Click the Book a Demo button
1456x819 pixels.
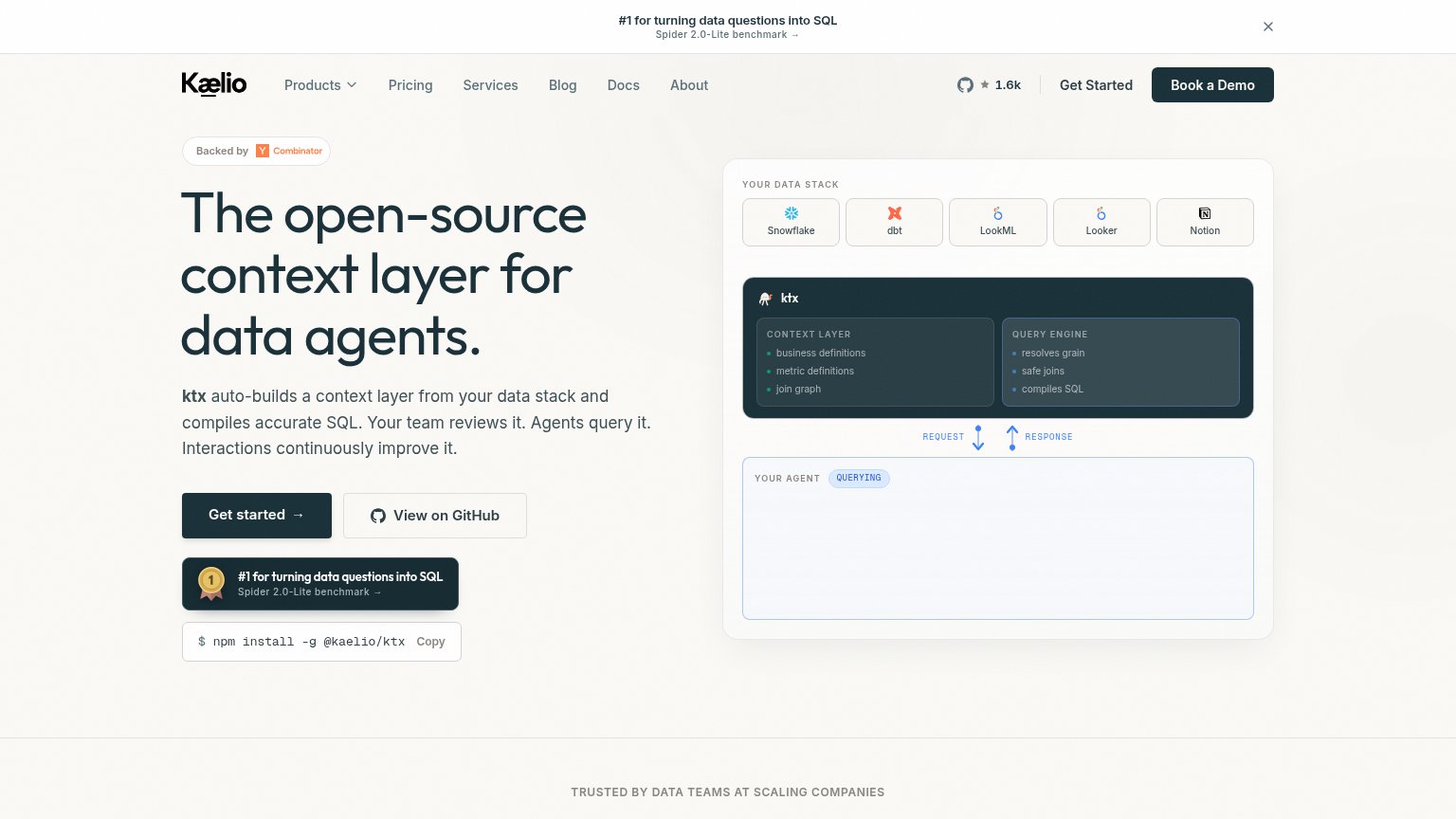(x=1212, y=85)
